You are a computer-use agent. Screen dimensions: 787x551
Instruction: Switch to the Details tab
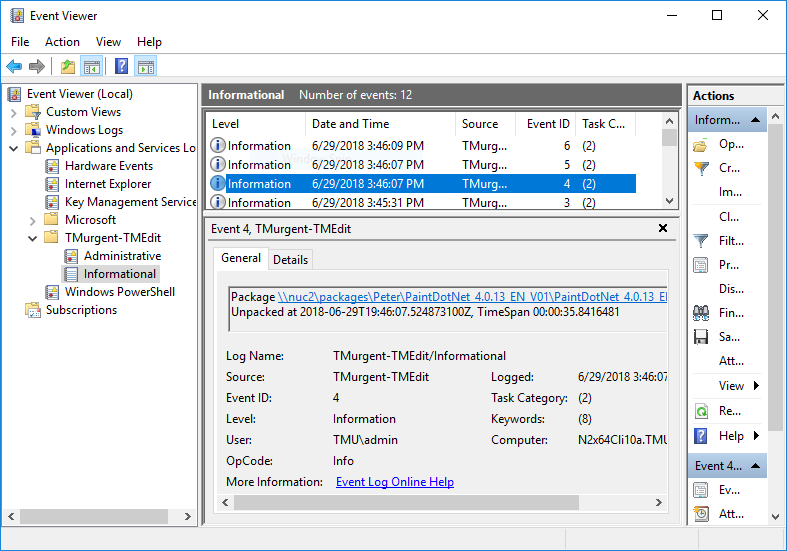coord(290,260)
